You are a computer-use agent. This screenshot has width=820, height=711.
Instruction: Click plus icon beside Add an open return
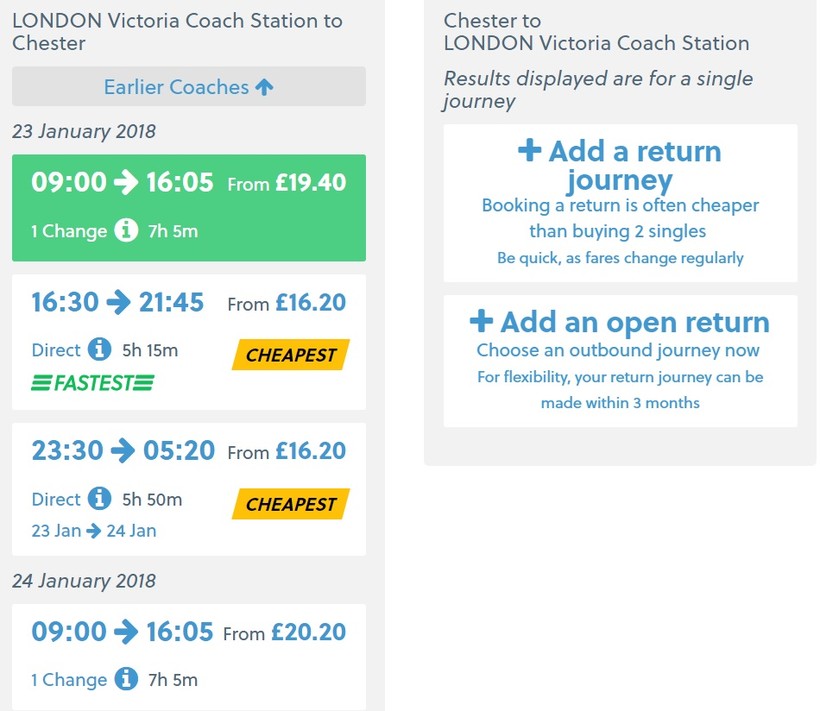coord(481,321)
